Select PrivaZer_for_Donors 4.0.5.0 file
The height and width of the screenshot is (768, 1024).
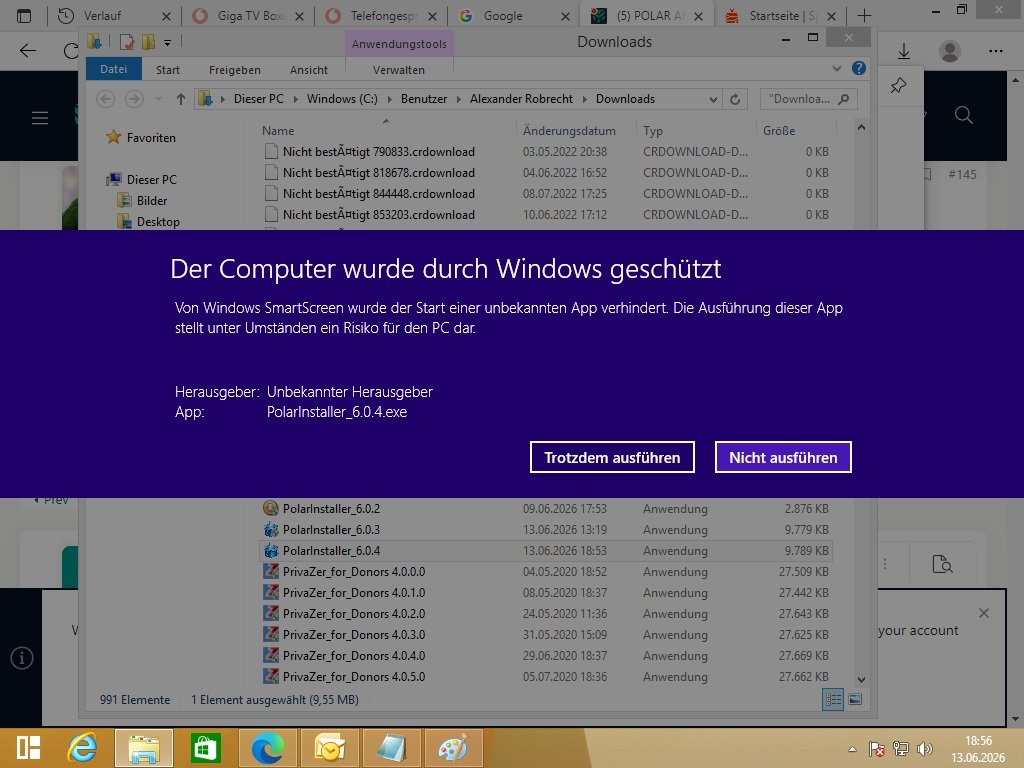pos(353,677)
